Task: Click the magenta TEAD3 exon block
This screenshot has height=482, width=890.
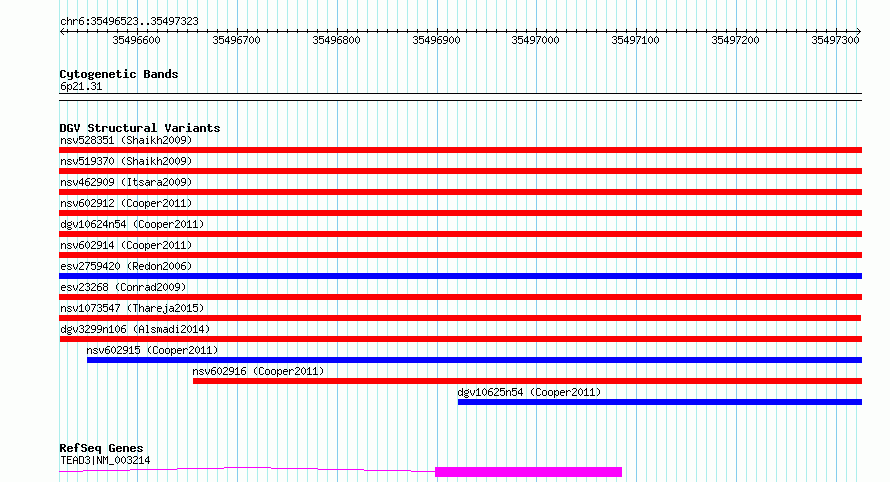Action: 528,472
